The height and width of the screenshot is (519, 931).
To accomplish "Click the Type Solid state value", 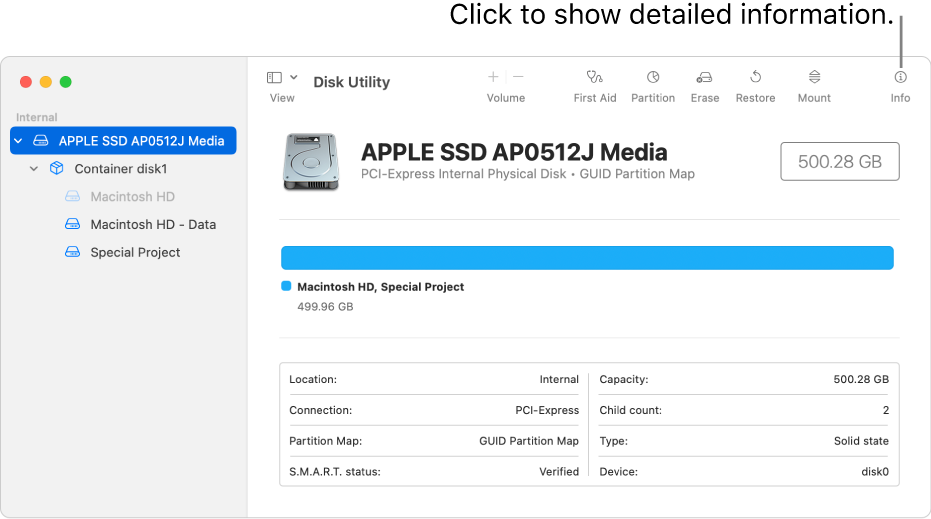I will [x=861, y=441].
